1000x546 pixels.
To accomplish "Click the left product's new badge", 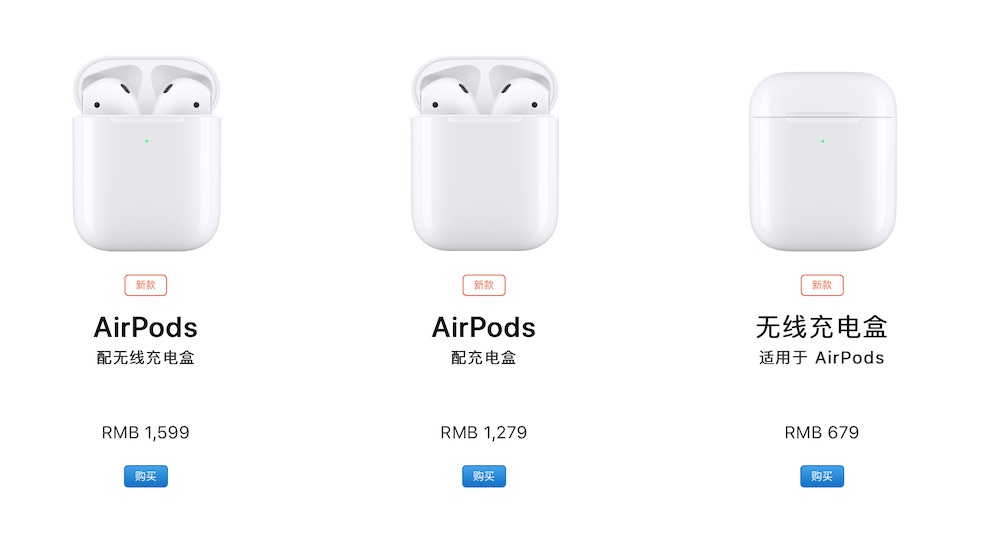I will pyautogui.click(x=146, y=285).
